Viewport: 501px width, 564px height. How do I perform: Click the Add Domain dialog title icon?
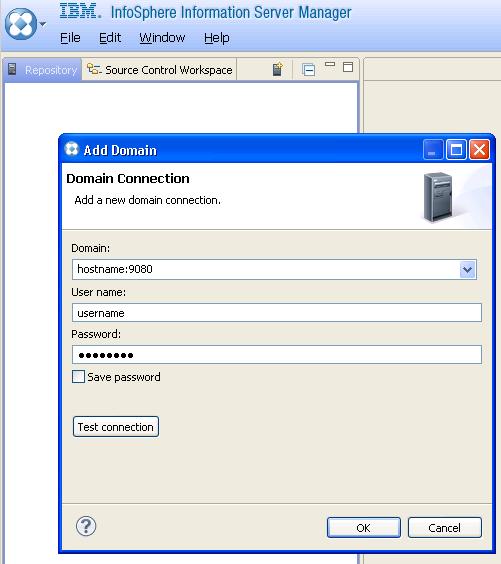click(x=72, y=149)
